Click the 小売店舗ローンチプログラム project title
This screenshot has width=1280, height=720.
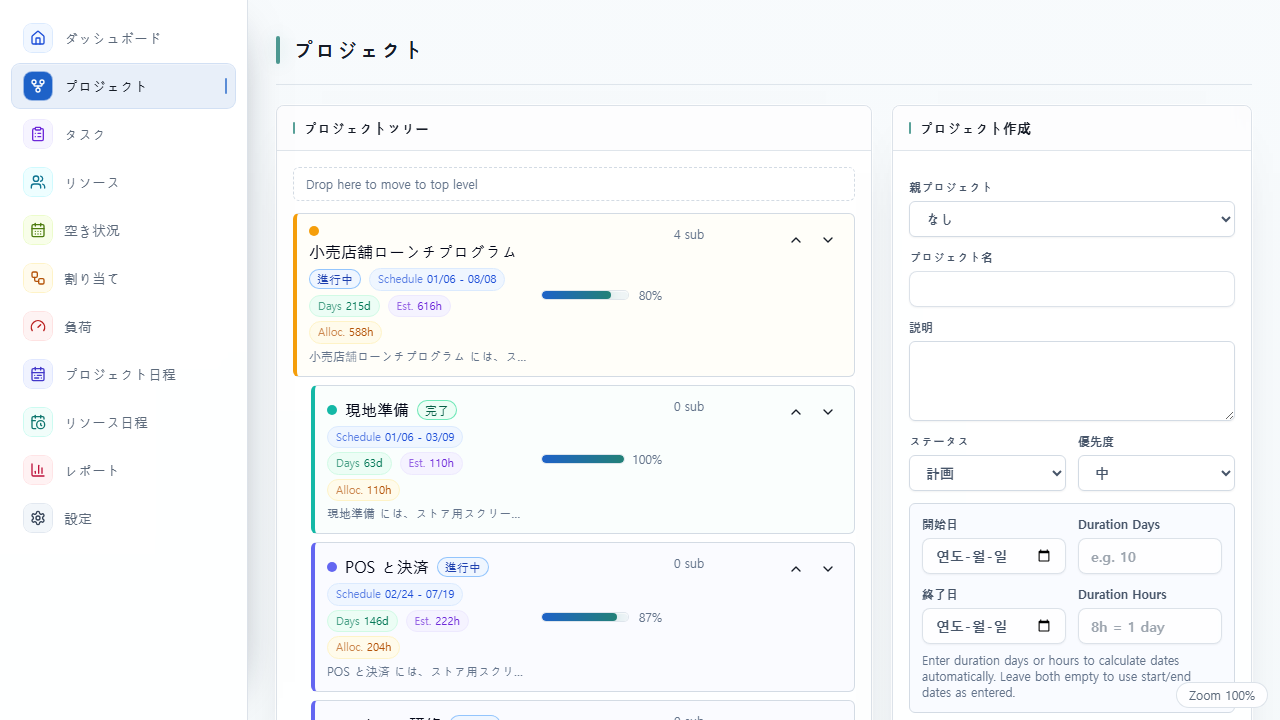tap(413, 252)
